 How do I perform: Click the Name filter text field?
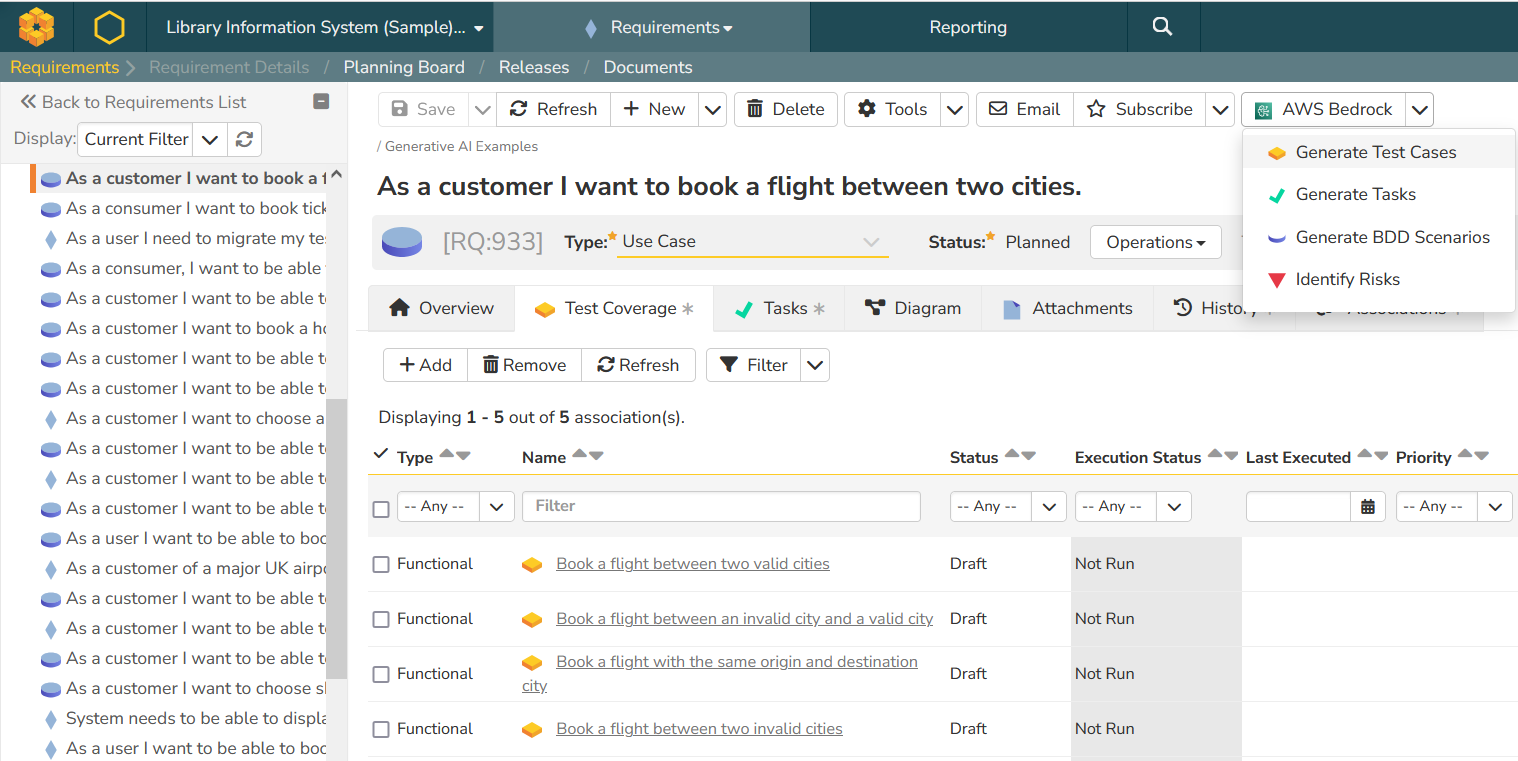(720, 507)
